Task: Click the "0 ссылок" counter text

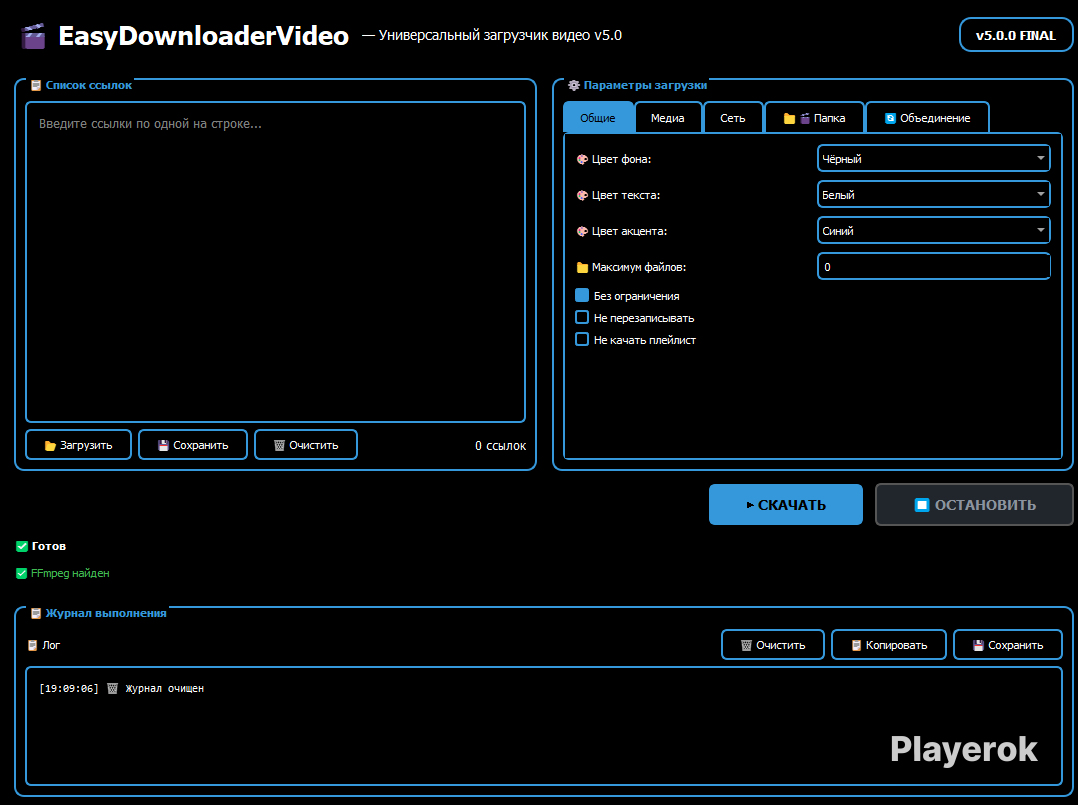Action: [500, 445]
